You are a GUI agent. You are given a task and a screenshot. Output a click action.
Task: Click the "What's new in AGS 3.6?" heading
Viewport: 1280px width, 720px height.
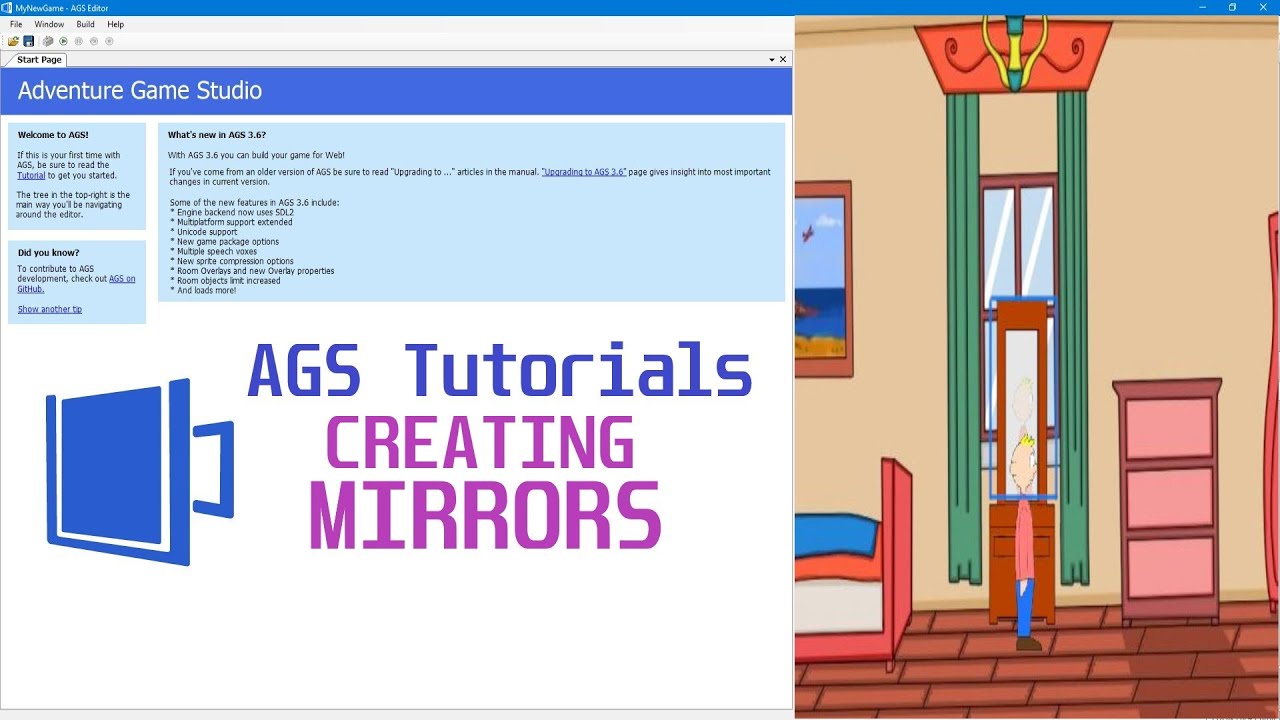pyautogui.click(x=217, y=135)
